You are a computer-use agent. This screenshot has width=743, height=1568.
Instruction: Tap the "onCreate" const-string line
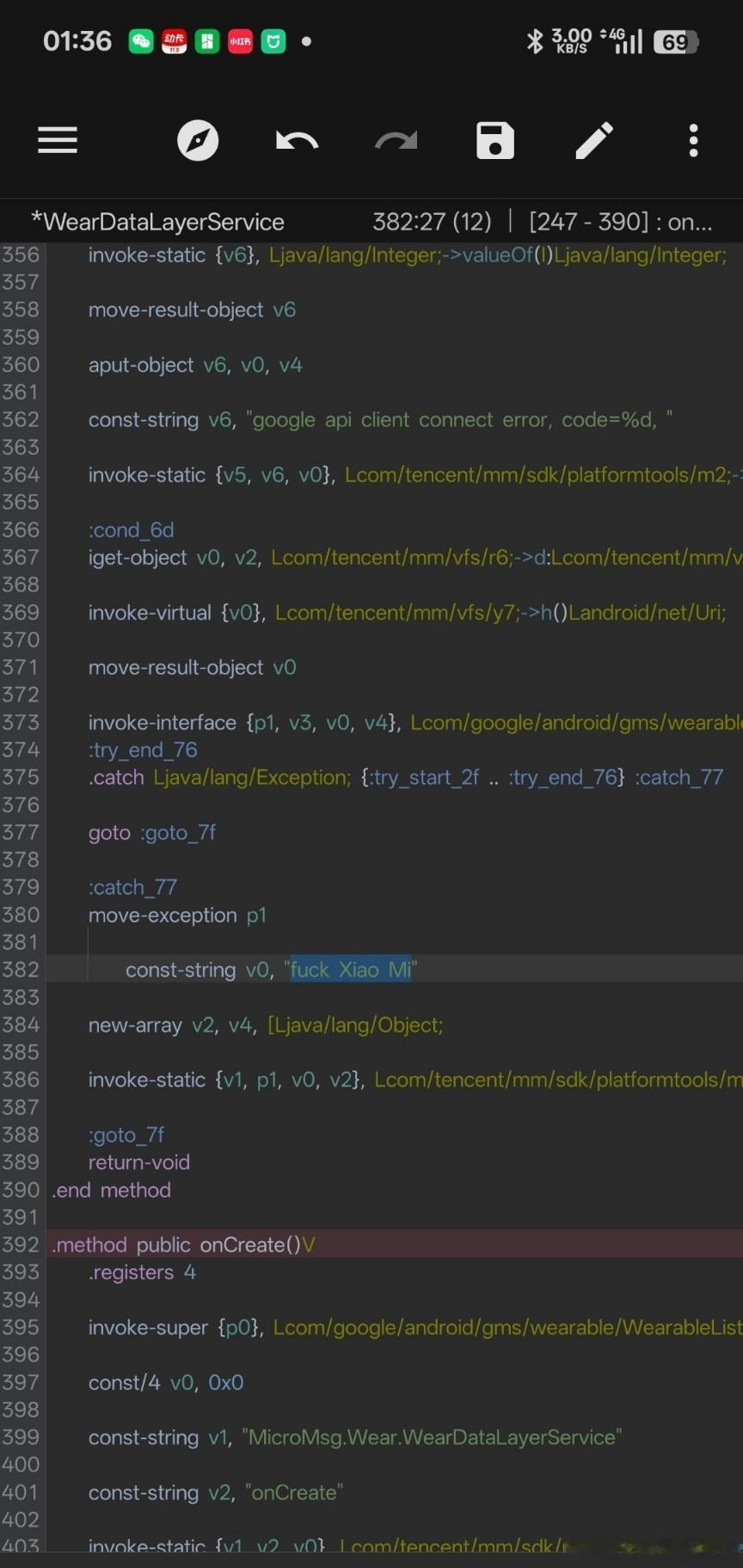click(215, 1492)
